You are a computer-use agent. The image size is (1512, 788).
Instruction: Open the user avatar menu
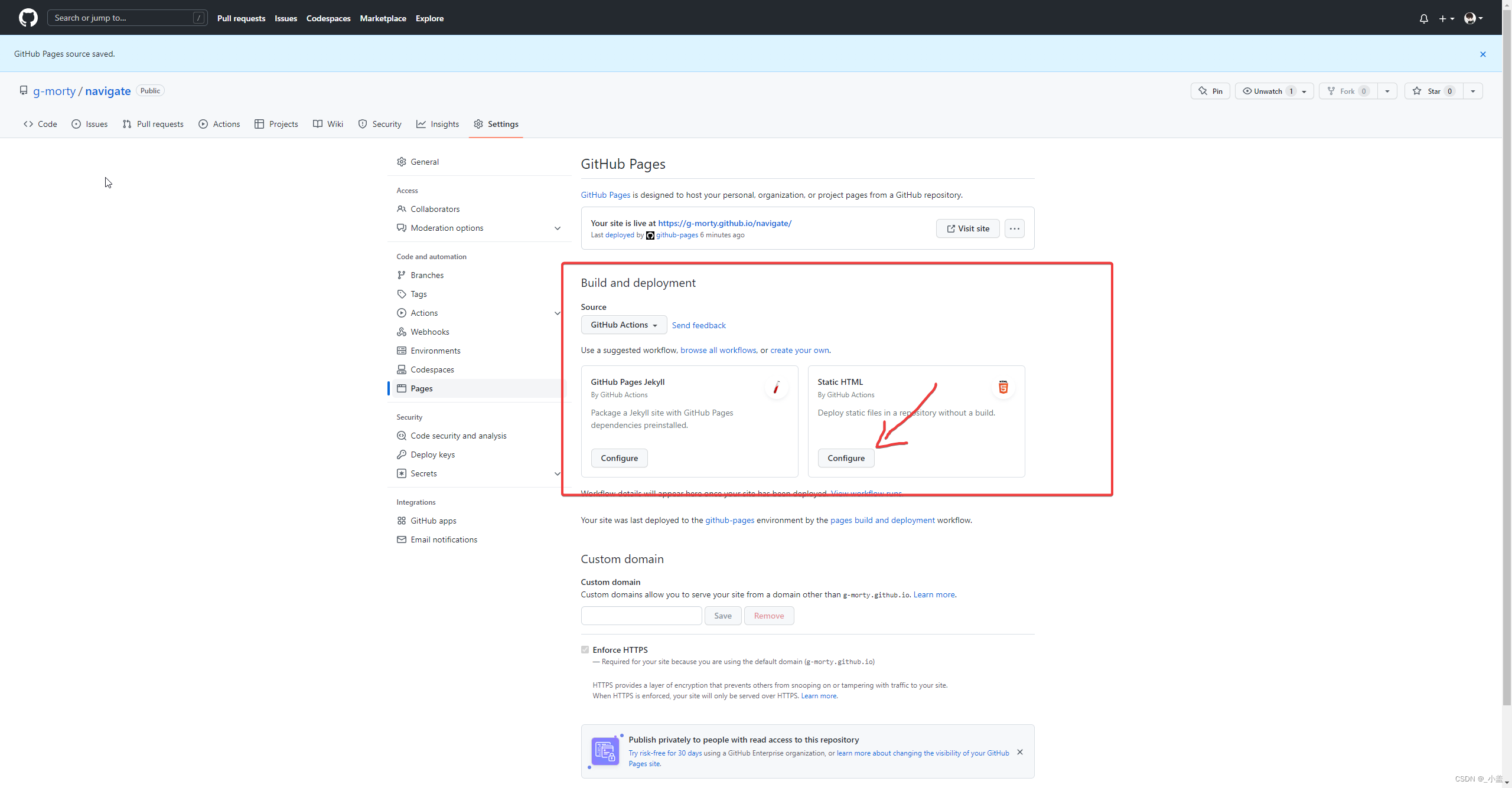pyautogui.click(x=1474, y=18)
